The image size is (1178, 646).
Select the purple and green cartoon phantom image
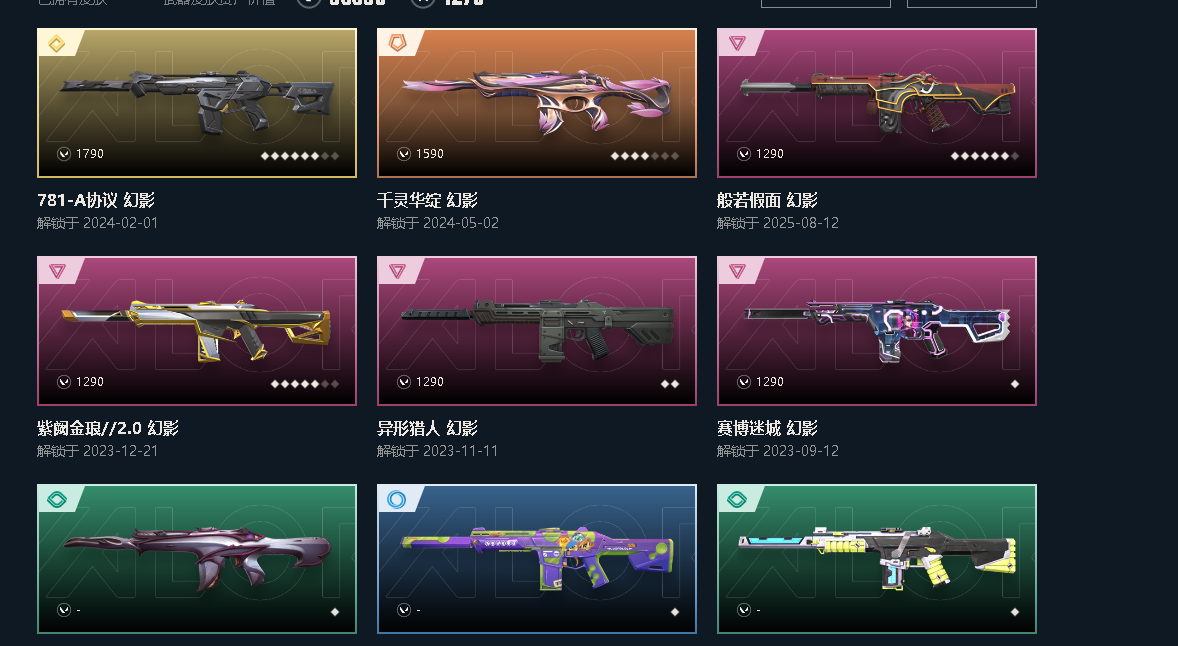(536, 559)
